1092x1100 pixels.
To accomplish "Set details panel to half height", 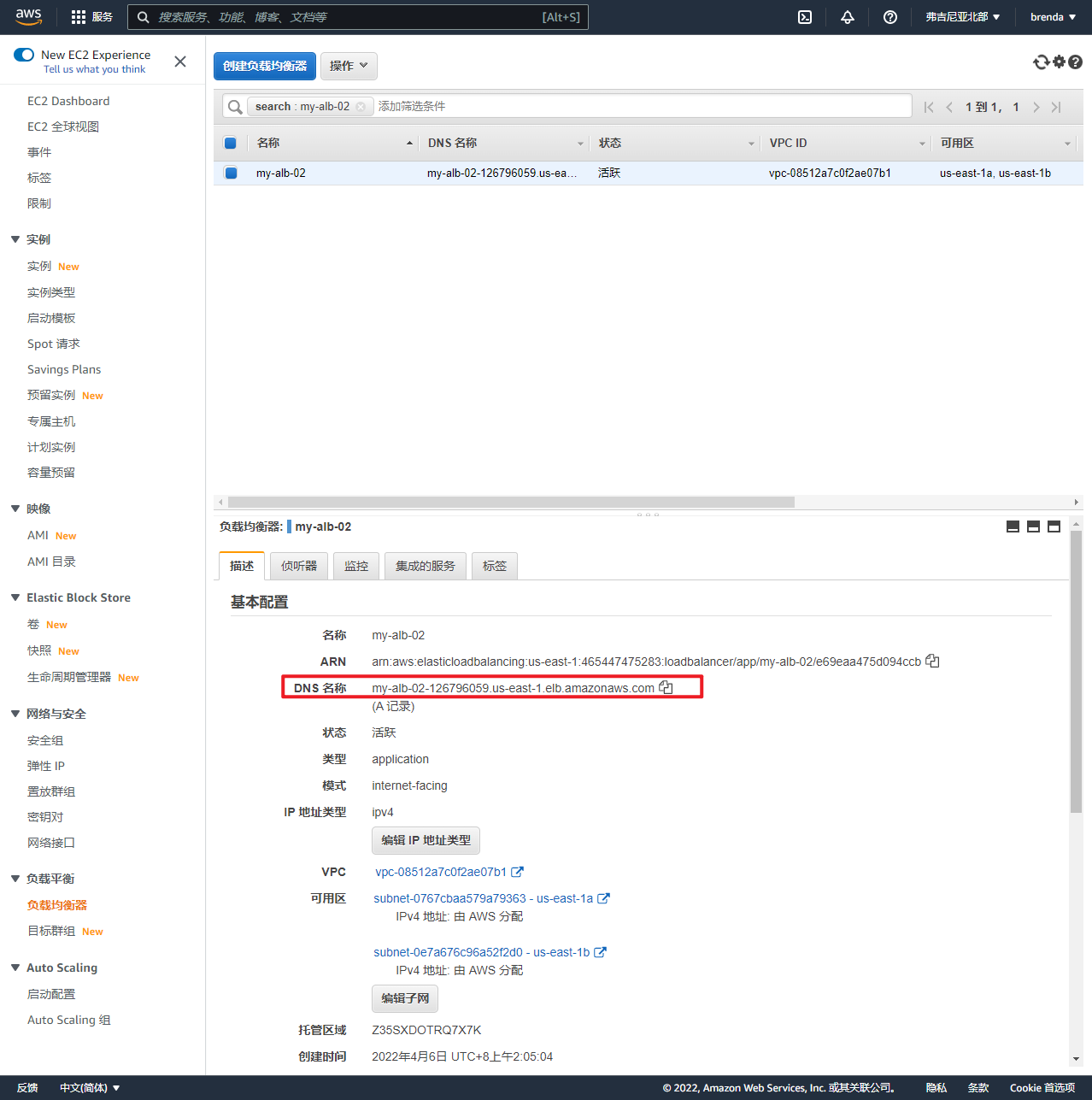I will (1033, 526).
